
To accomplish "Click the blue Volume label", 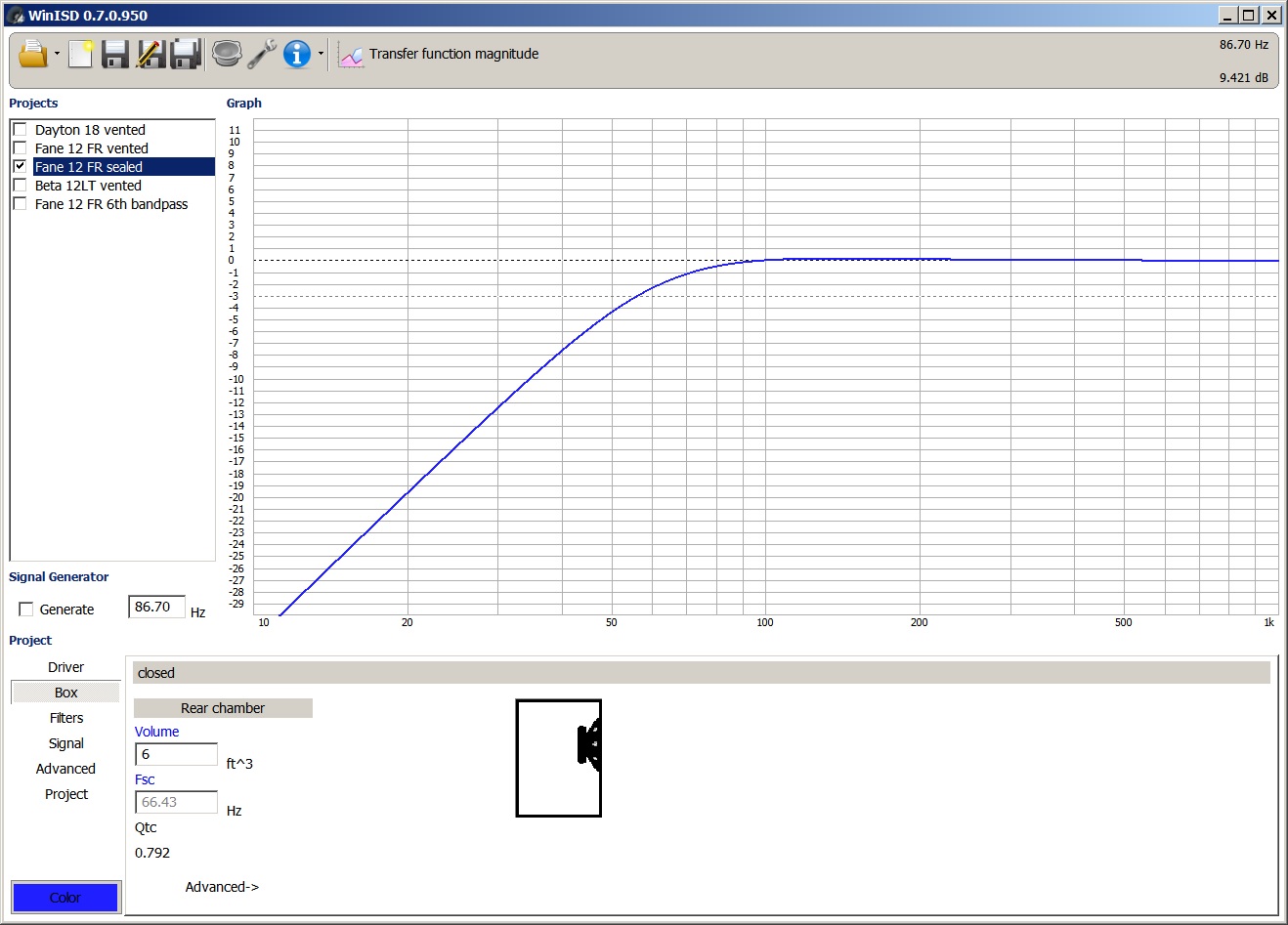I will pyautogui.click(x=156, y=732).
